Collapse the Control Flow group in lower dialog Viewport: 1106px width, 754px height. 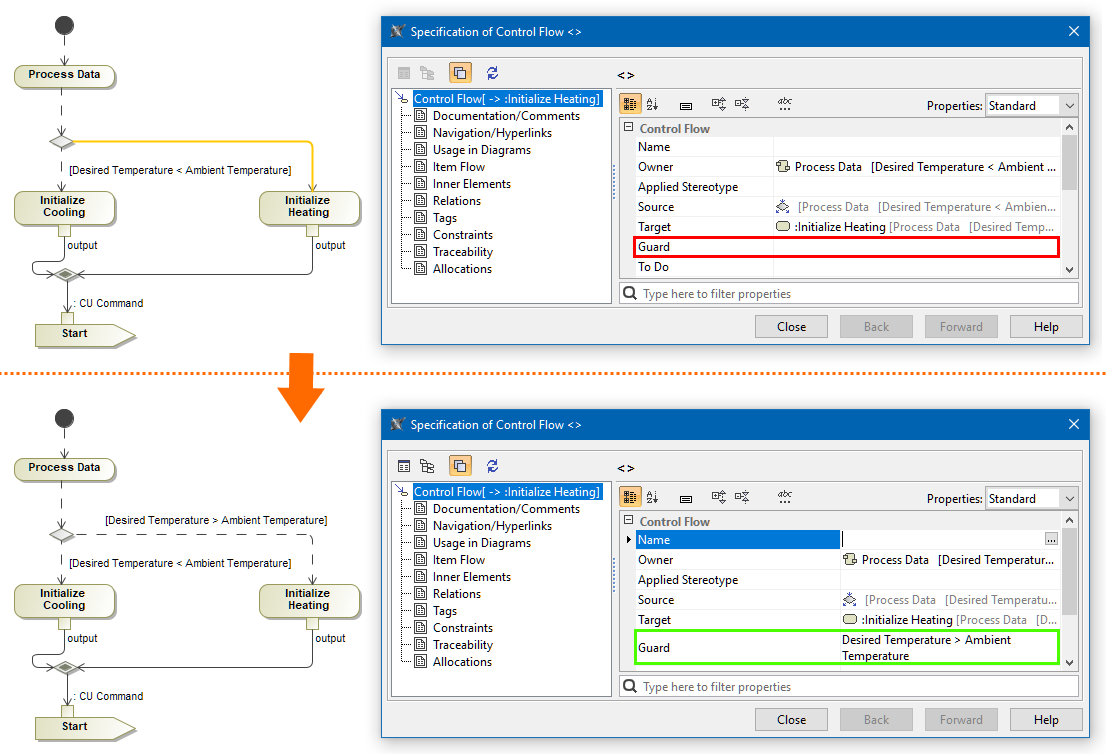(x=629, y=521)
